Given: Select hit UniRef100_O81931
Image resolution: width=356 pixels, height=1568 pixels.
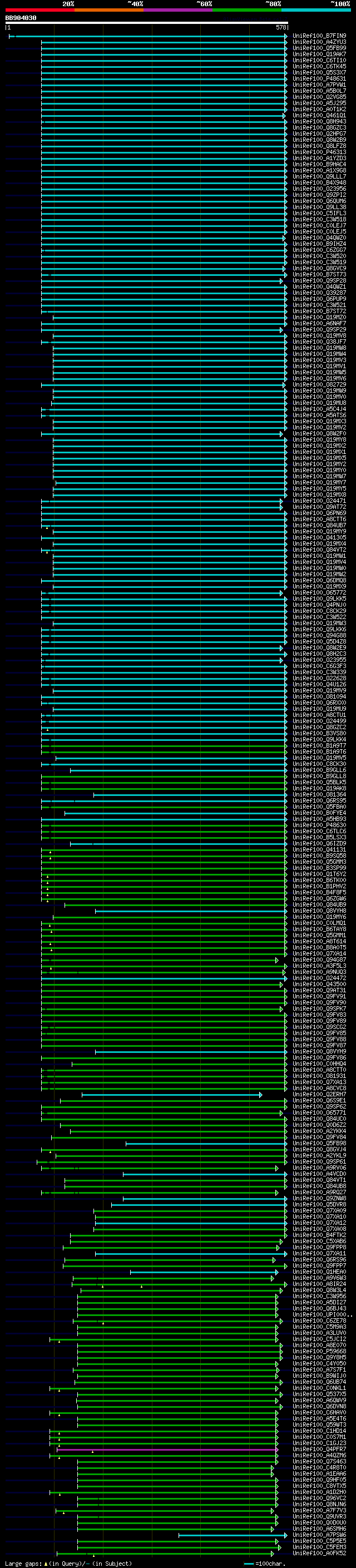Looking at the screenshot, I should point(319,1076).
